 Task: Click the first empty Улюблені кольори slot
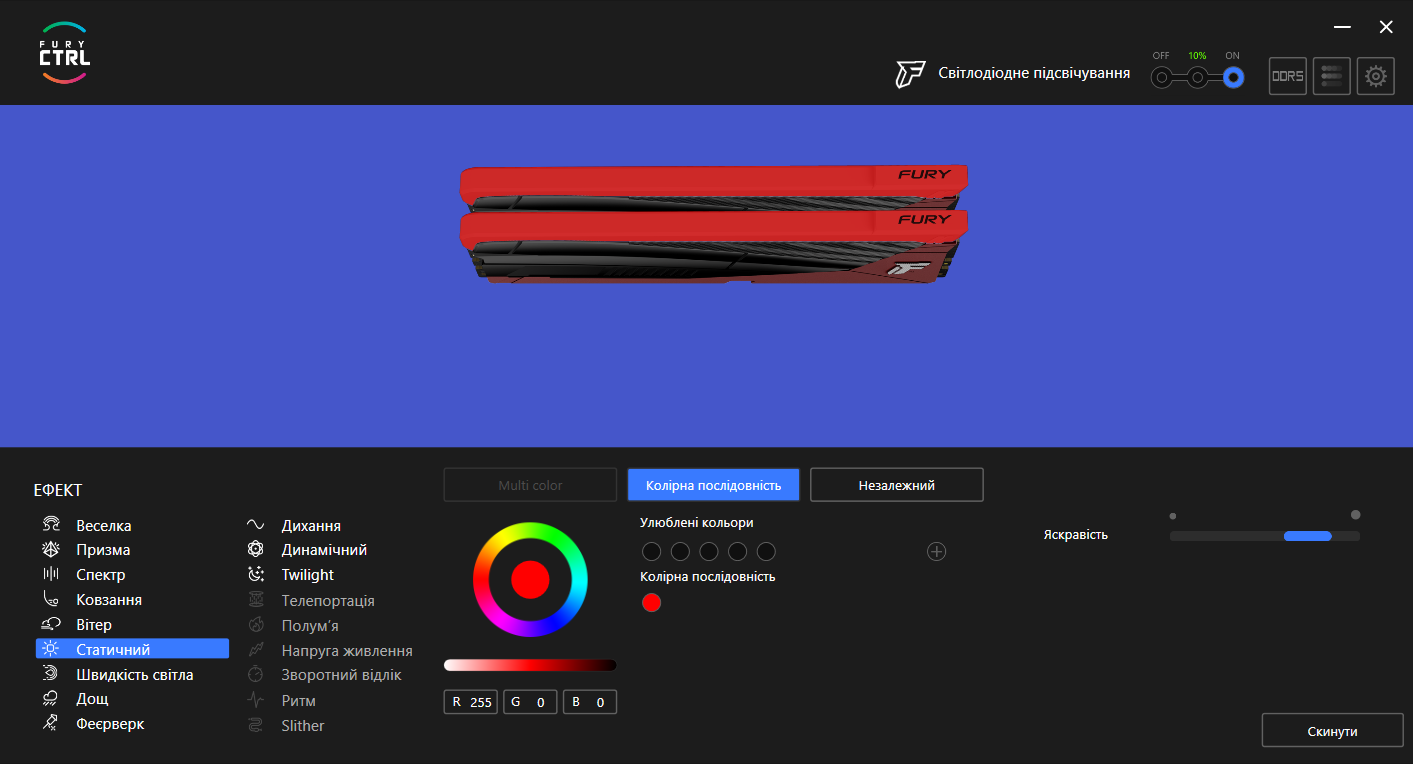click(x=651, y=551)
